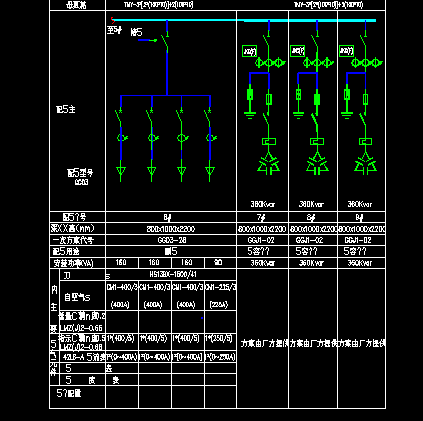Select the capacitor bank symbol above the last 360Kvar label
The height and width of the screenshot is (421, 423).
365,164
